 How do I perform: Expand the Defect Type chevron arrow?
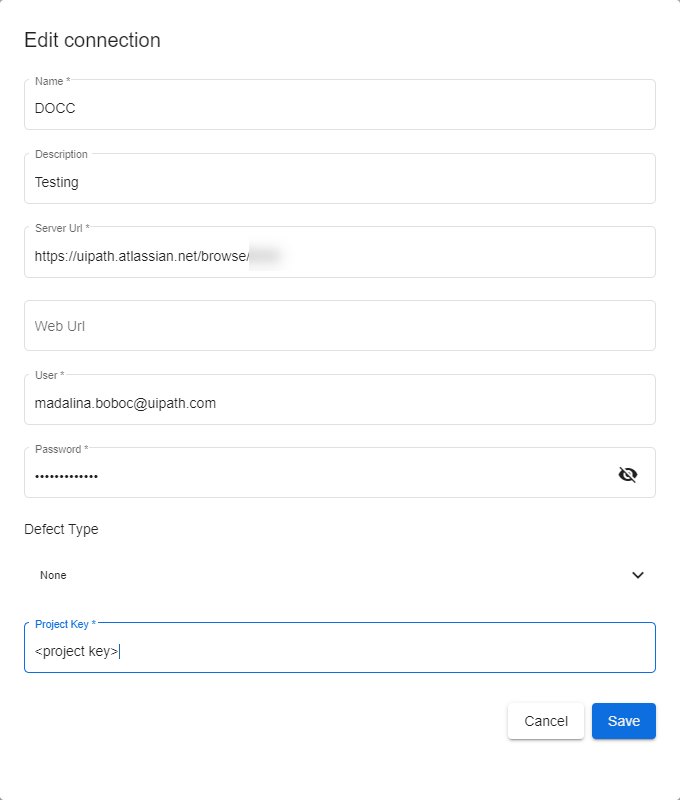pyautogui.click(x=638, y=575)
